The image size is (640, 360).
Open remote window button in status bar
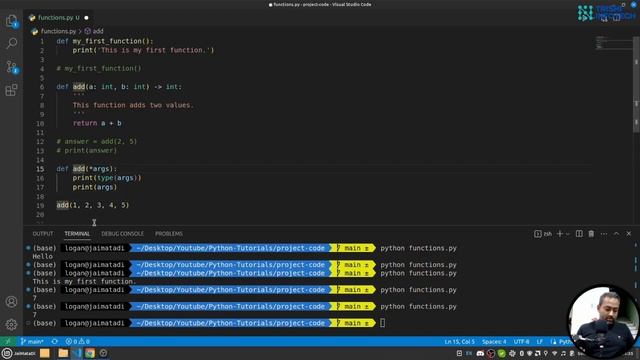(8, 341)
